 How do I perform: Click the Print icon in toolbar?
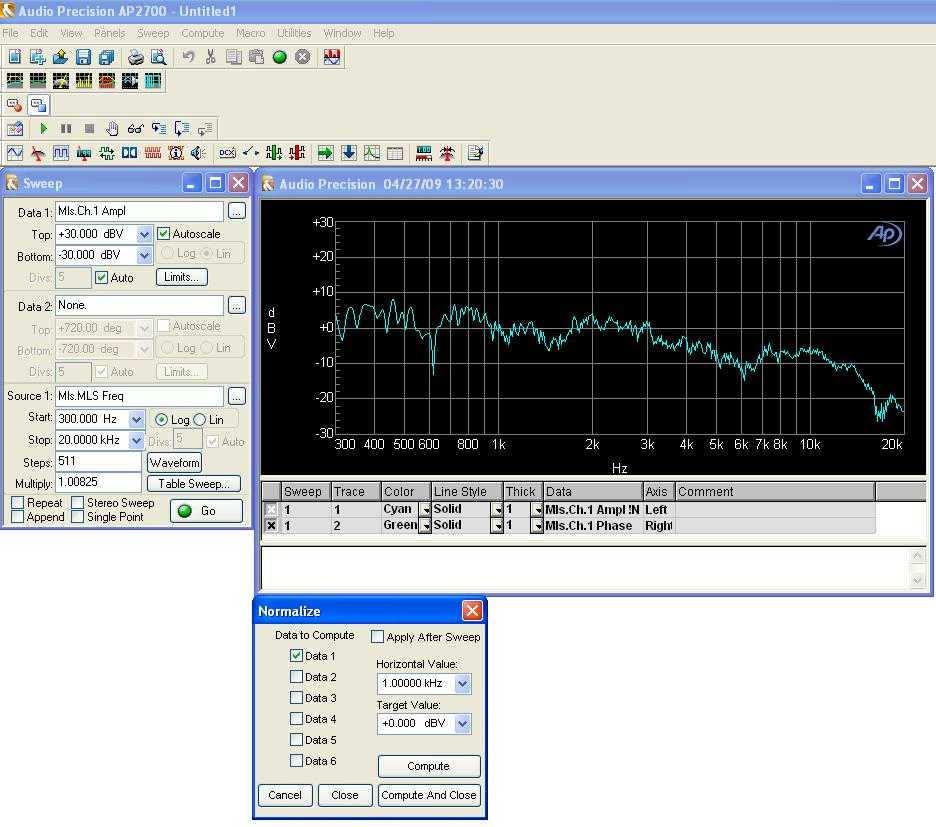[136, 57]
